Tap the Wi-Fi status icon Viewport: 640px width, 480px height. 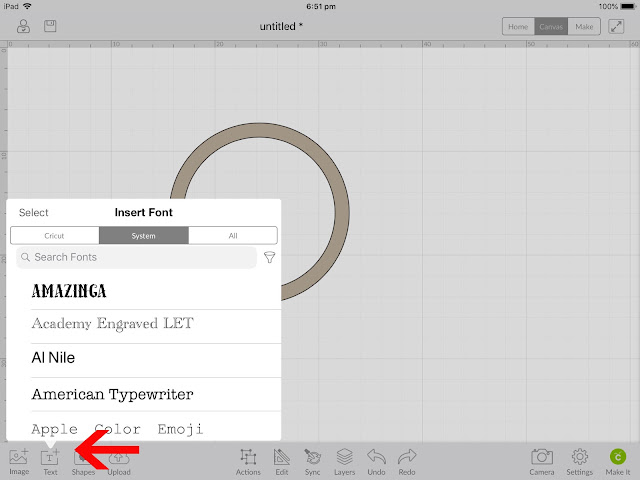coord(27,6)
